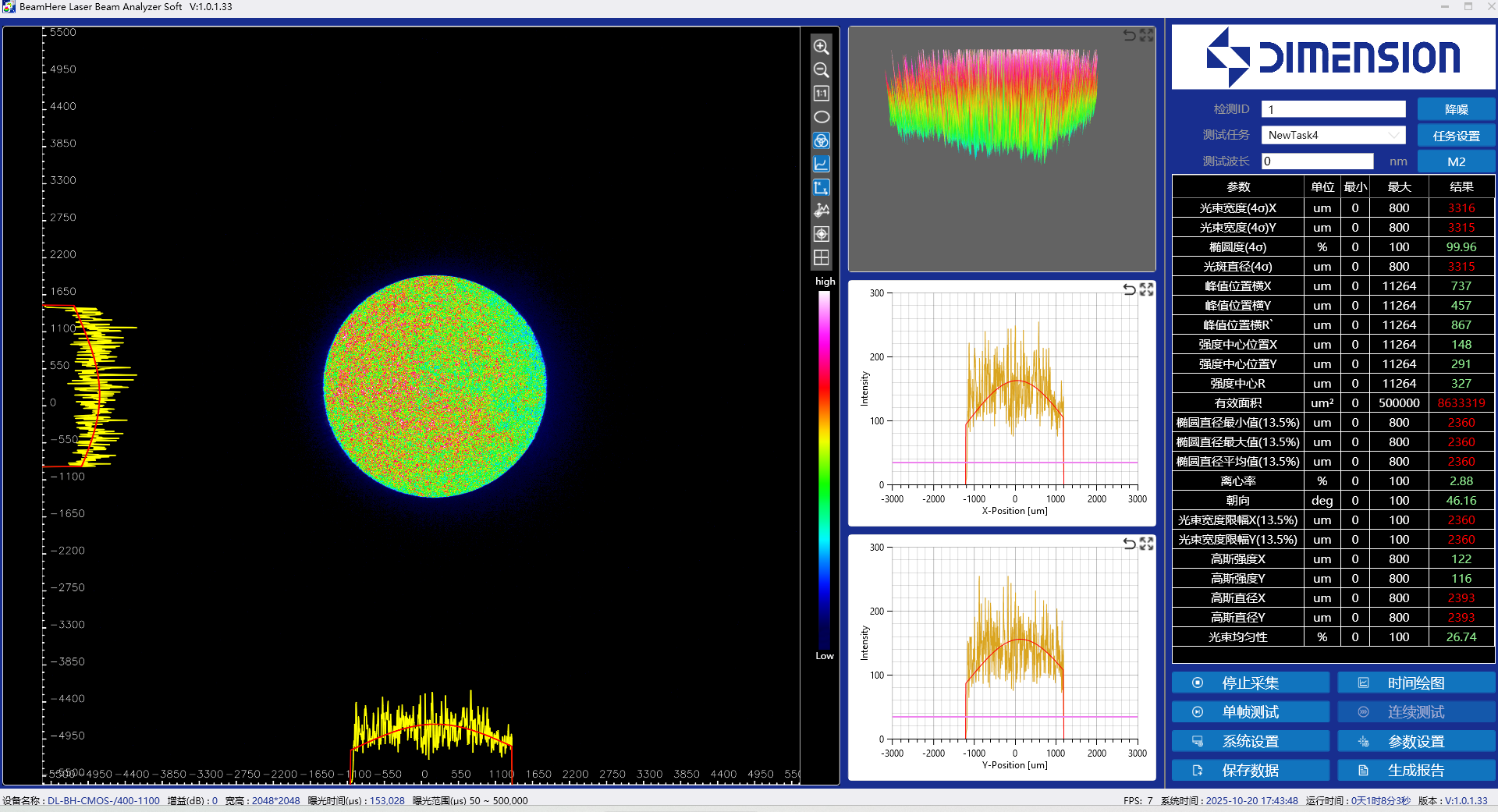Click the four-pane grid layout icon
This screenshot has height=812, width=1498.
coord(821,257)
